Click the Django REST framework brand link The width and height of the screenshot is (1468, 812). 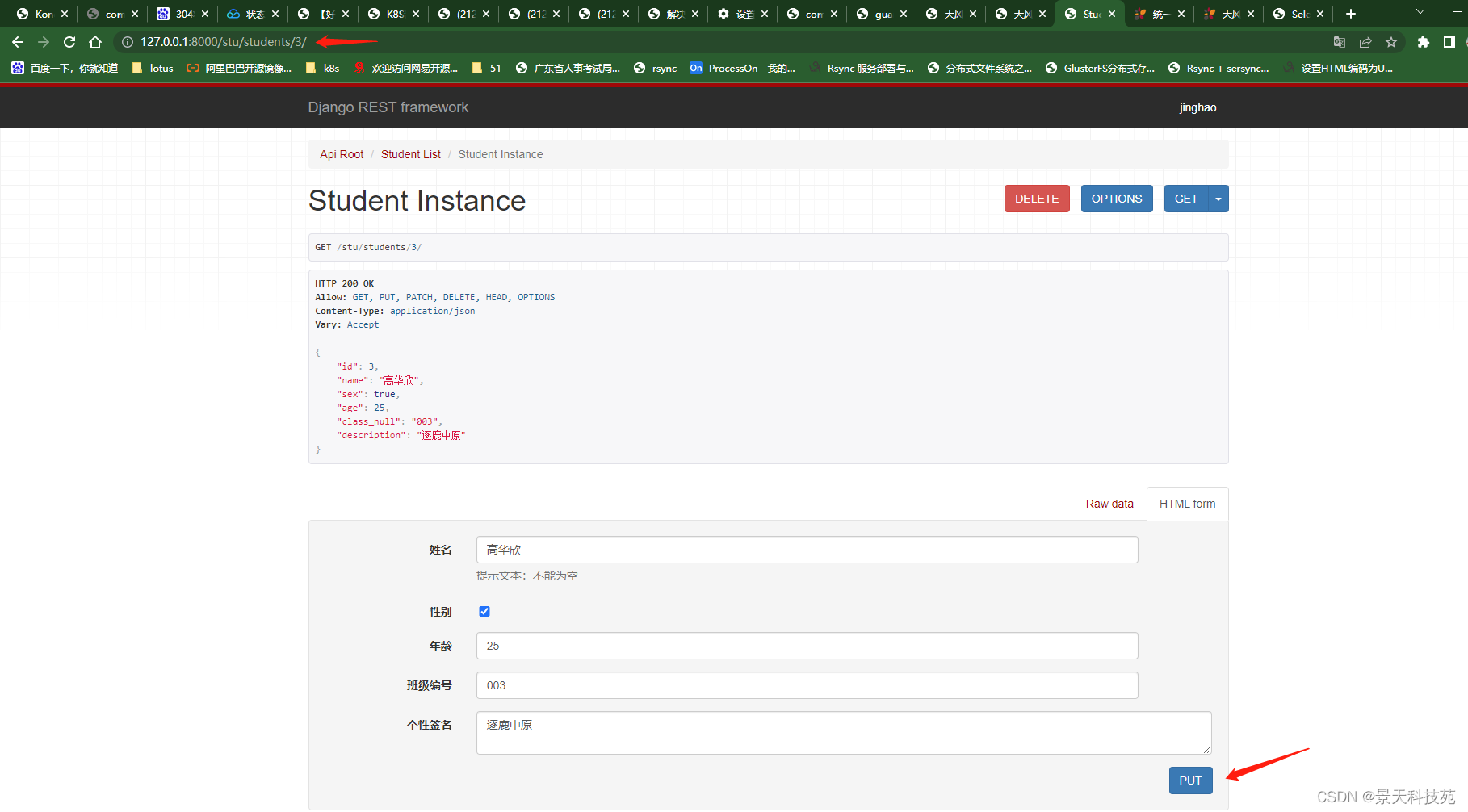pyautogui.click(x=388, y=107)
